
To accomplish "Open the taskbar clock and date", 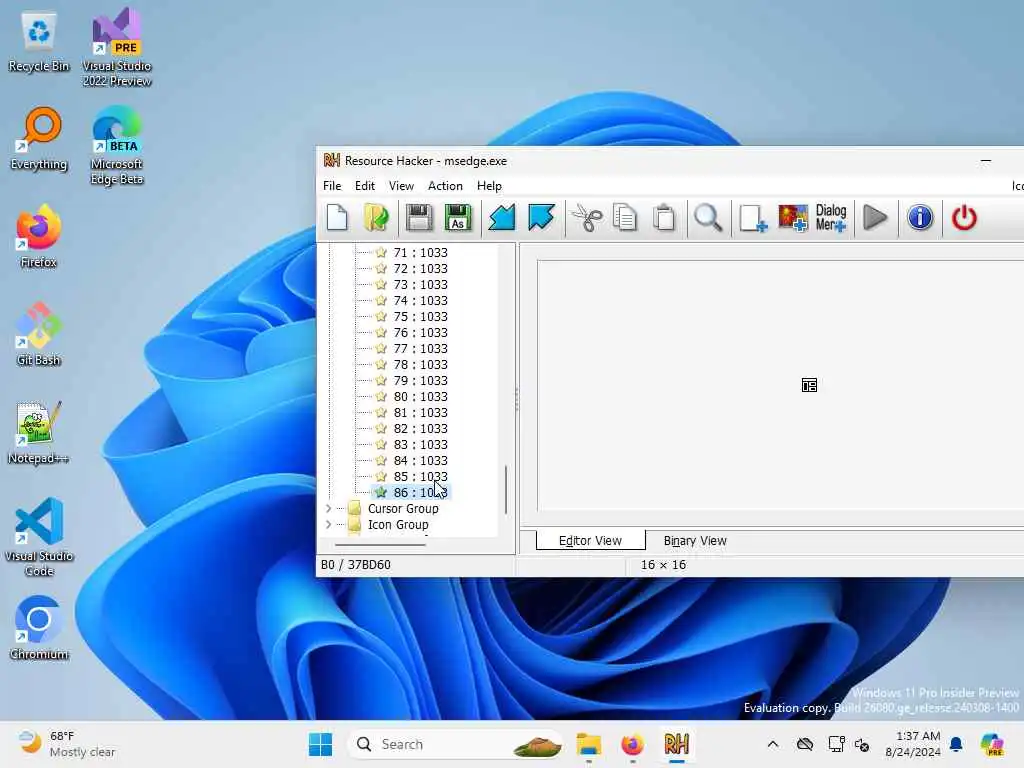I will point(913,744).
